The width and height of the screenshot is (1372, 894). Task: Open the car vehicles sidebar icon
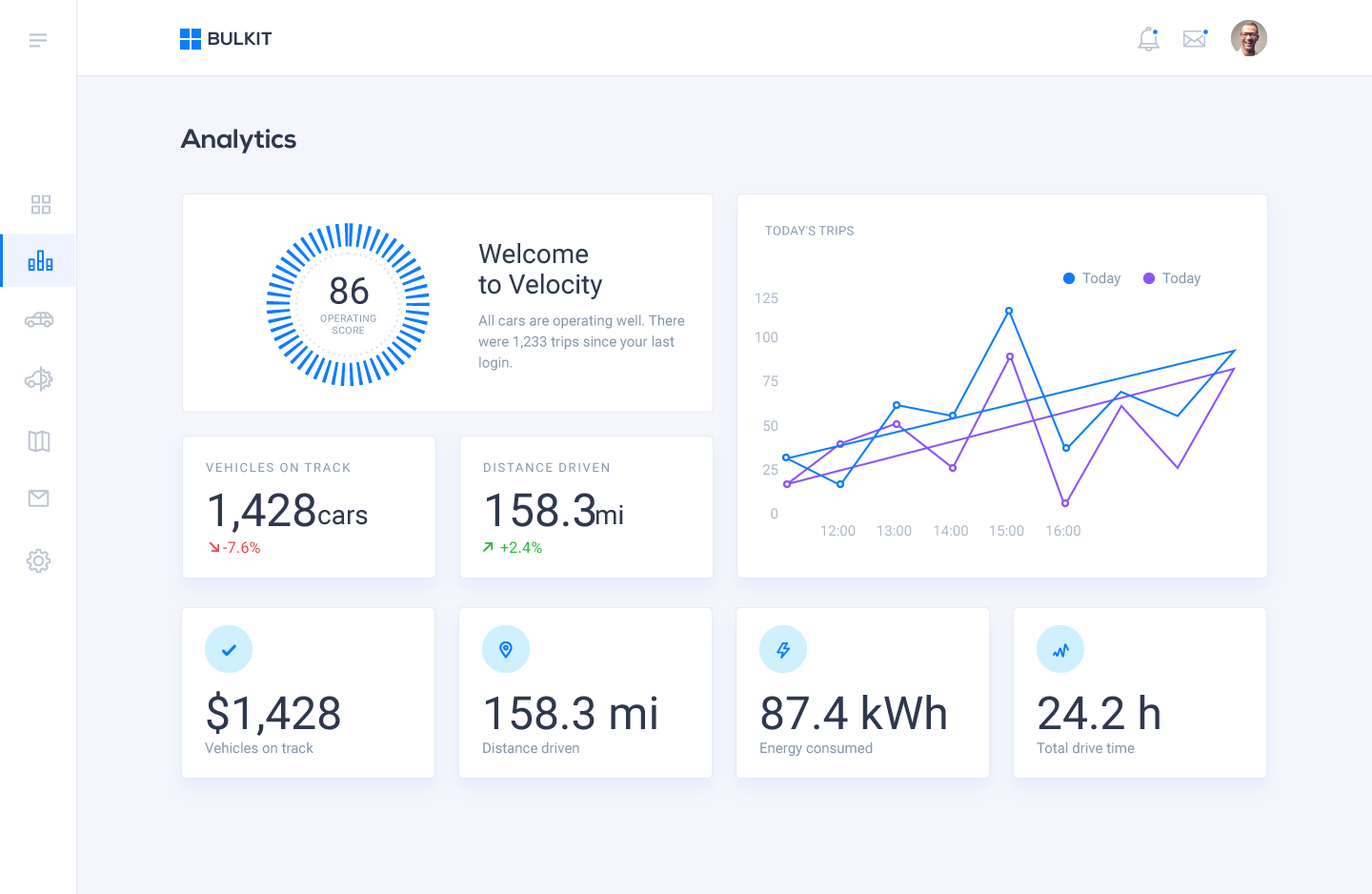pyautogui.click(x=39, y=320)
